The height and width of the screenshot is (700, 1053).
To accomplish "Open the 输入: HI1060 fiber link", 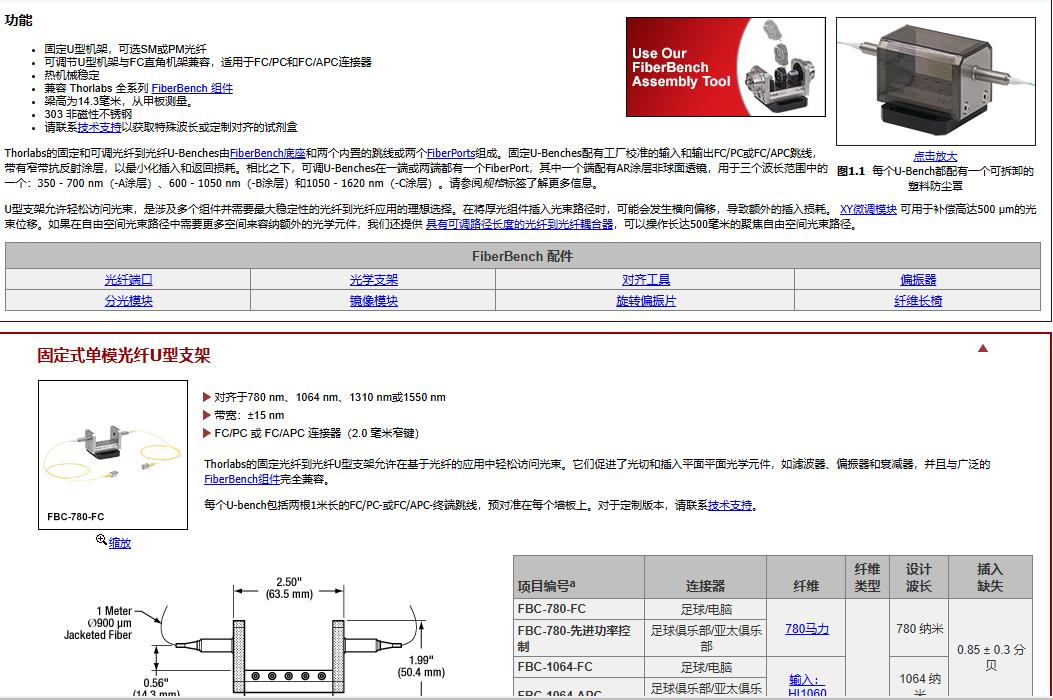I will click(x=807, y=686).
